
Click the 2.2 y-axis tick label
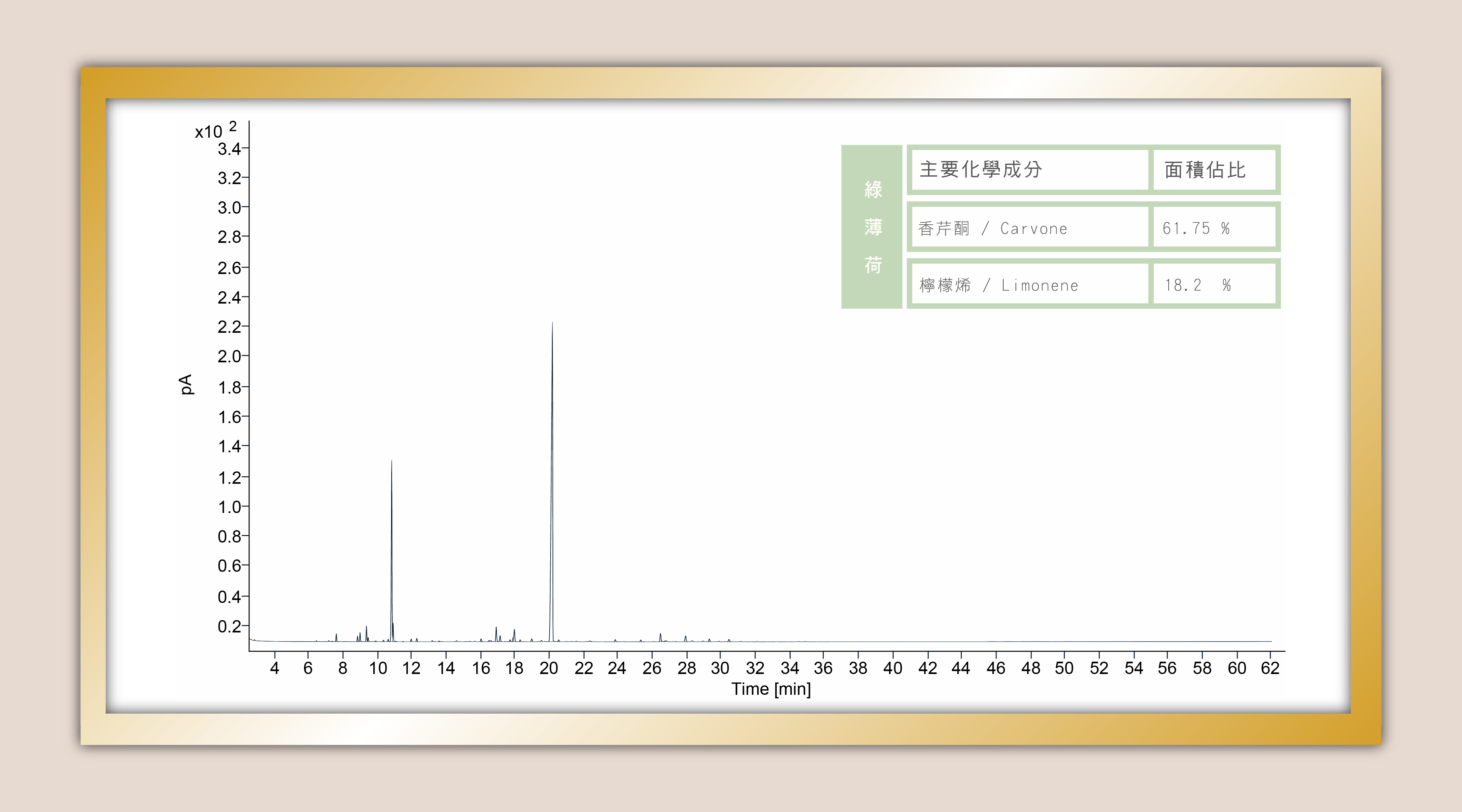pos(229,327)
